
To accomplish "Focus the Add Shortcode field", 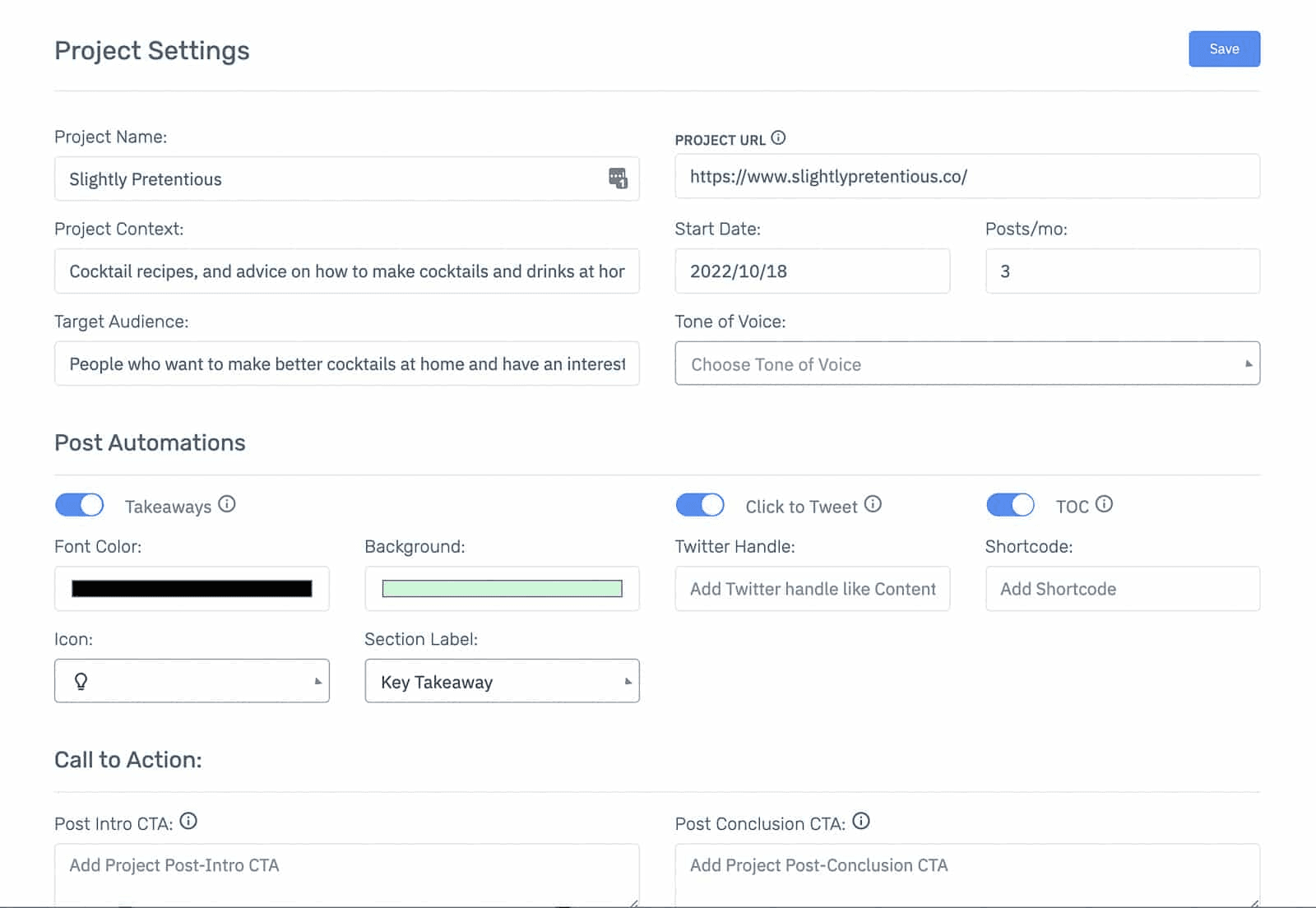I will point(1123,589).
